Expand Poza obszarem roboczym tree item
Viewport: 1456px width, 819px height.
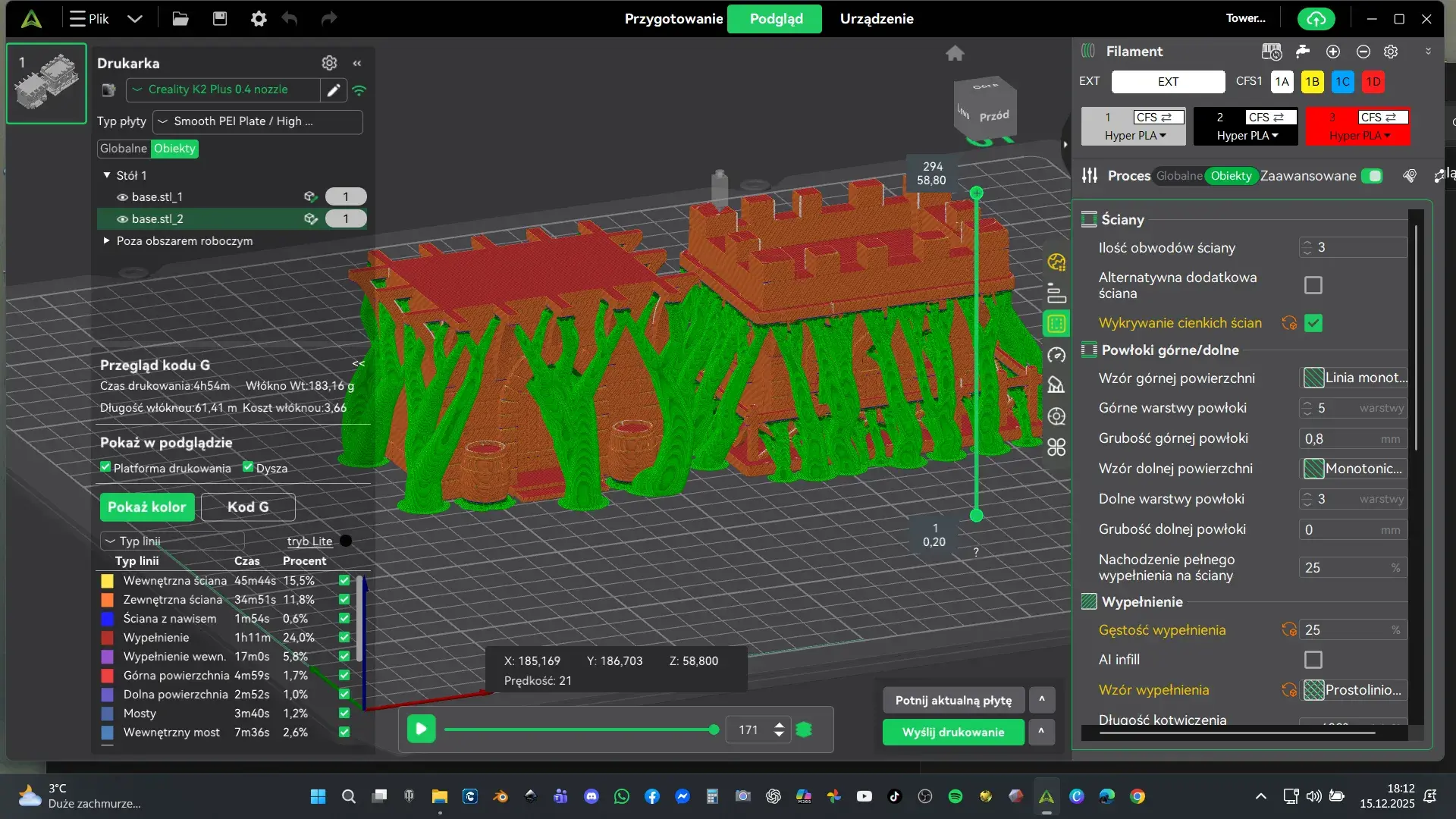click(106, 240)
